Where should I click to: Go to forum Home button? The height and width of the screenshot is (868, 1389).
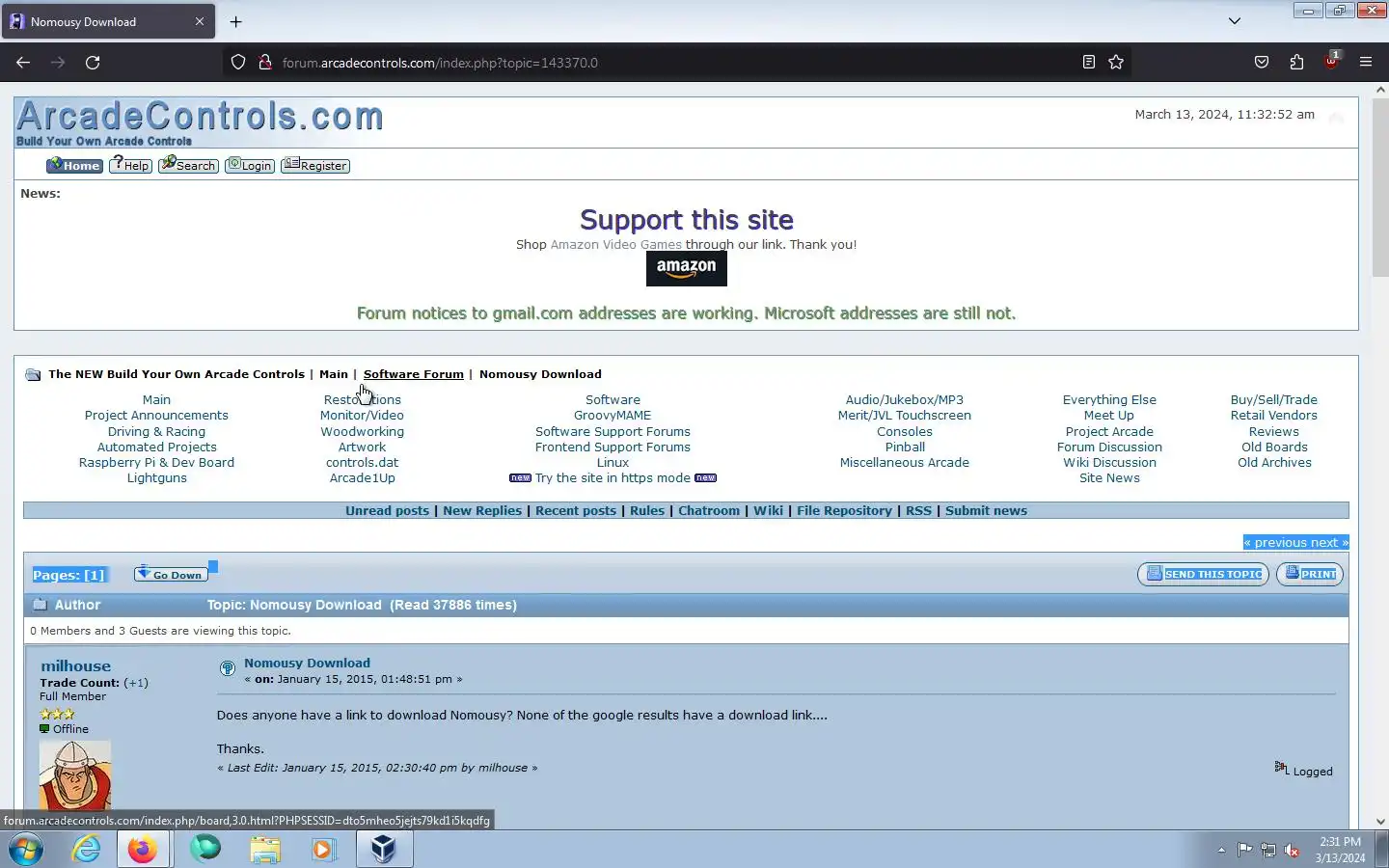tap(74, 165)
